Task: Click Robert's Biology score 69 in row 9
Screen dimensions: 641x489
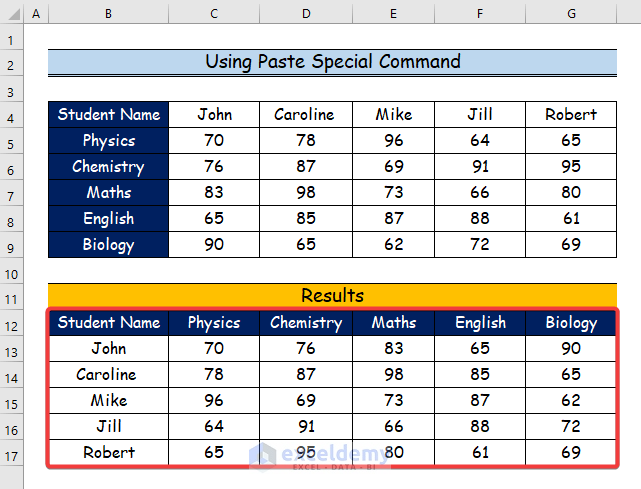Action: click(571, 244)
